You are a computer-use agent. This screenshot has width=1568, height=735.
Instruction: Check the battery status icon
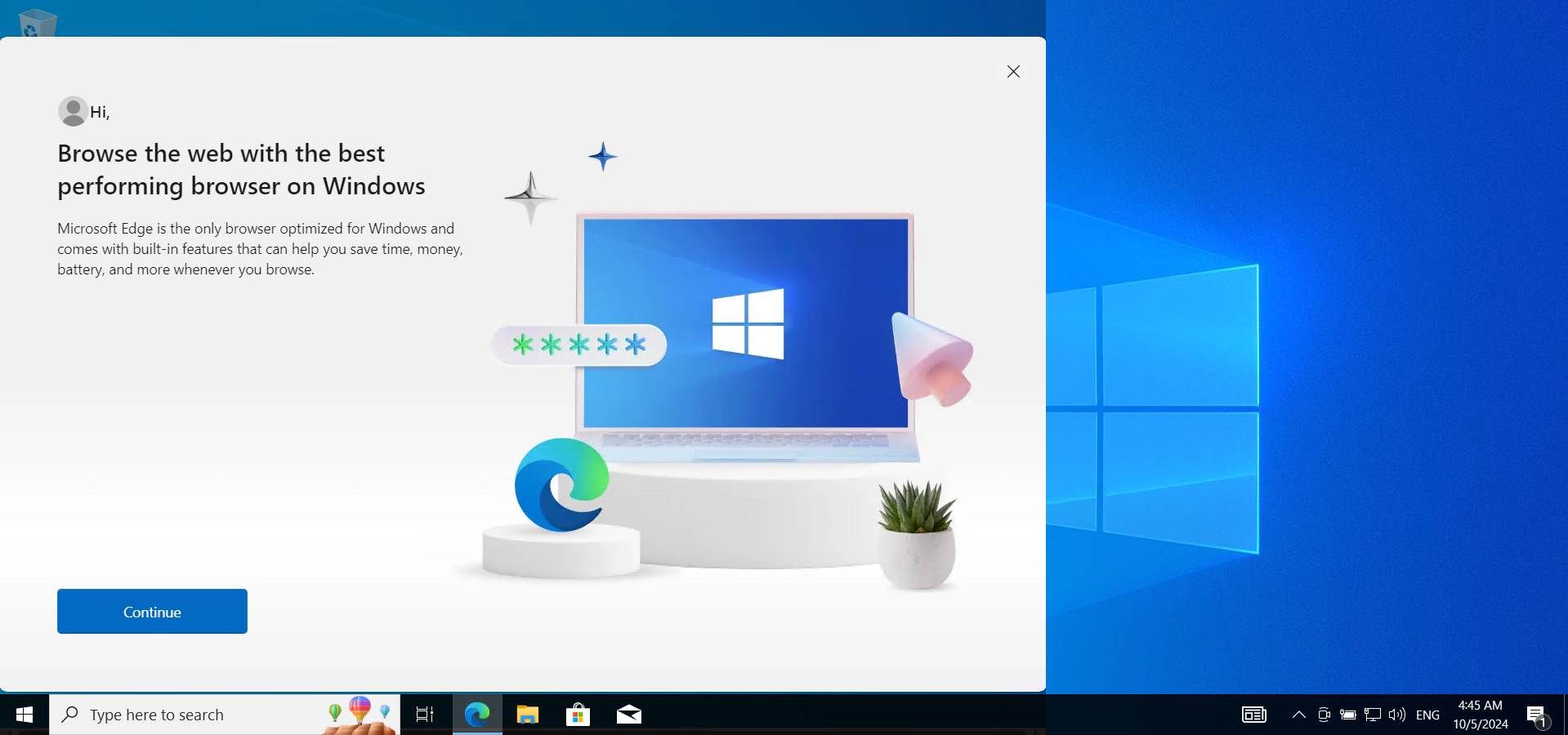[1348, 715]
